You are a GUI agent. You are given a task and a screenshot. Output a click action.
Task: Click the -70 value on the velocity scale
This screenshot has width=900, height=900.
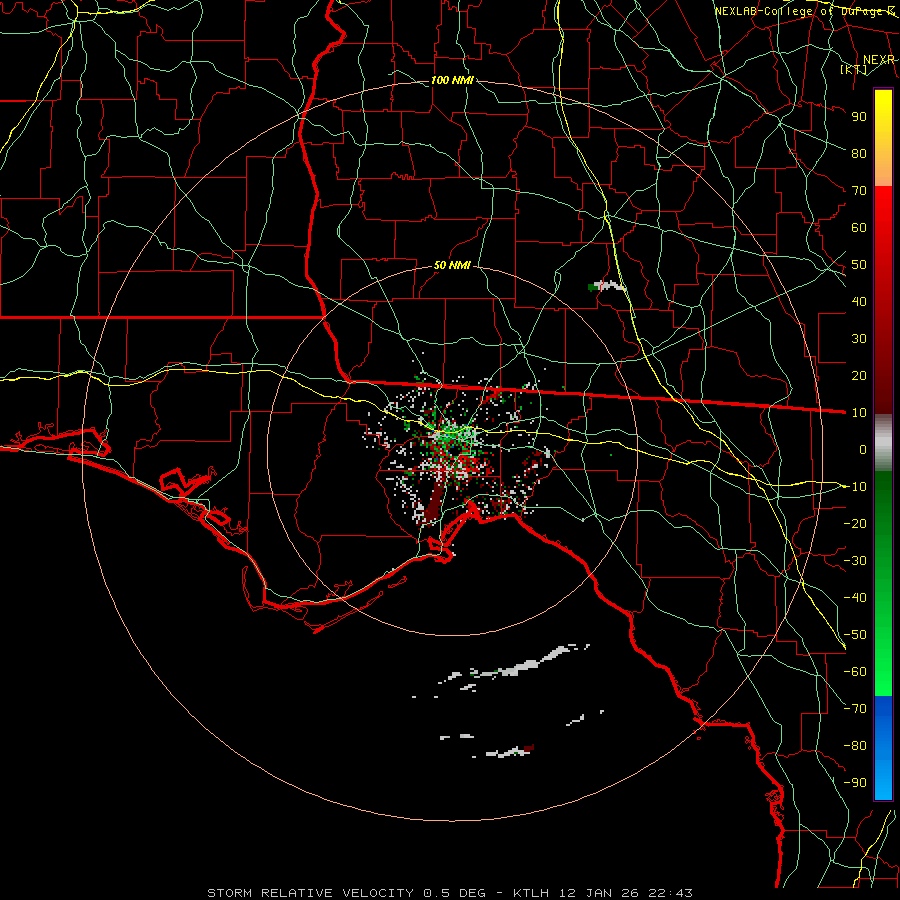click(855, 708)
